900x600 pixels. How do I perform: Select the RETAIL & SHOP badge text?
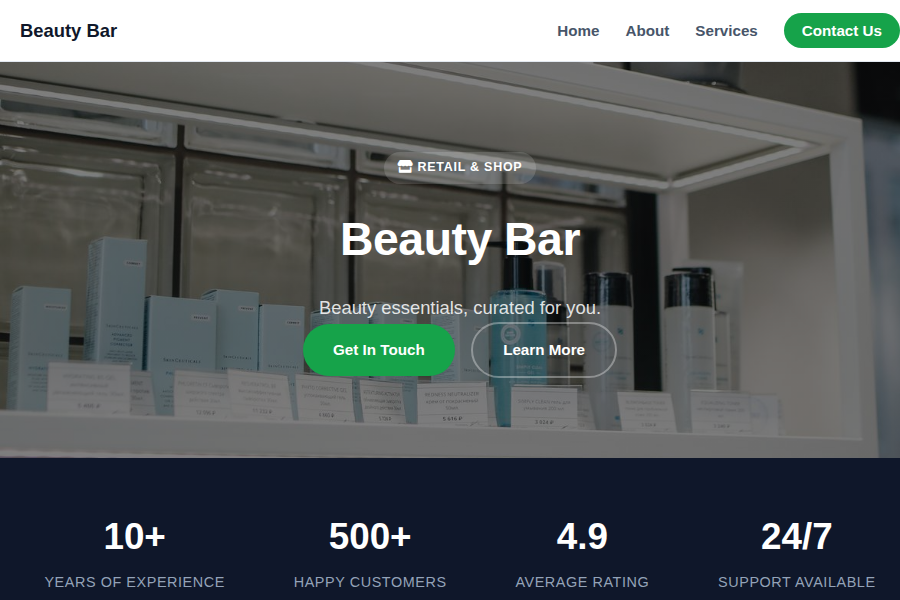coord(469,167)
